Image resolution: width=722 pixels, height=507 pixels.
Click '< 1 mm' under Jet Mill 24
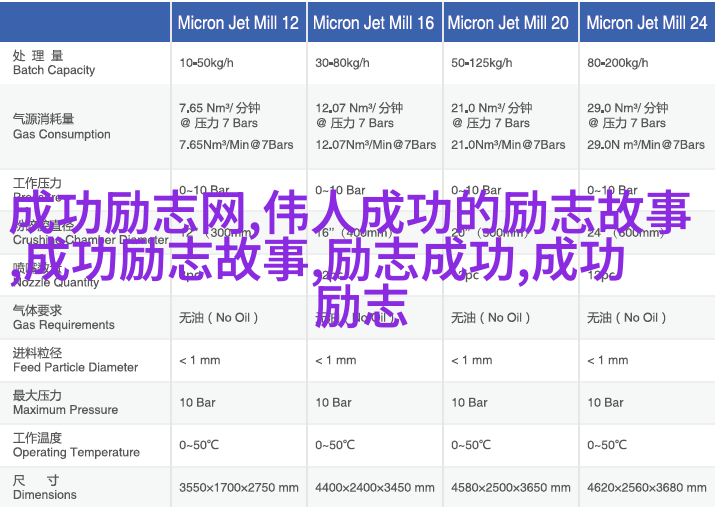(x=608, y=360)
